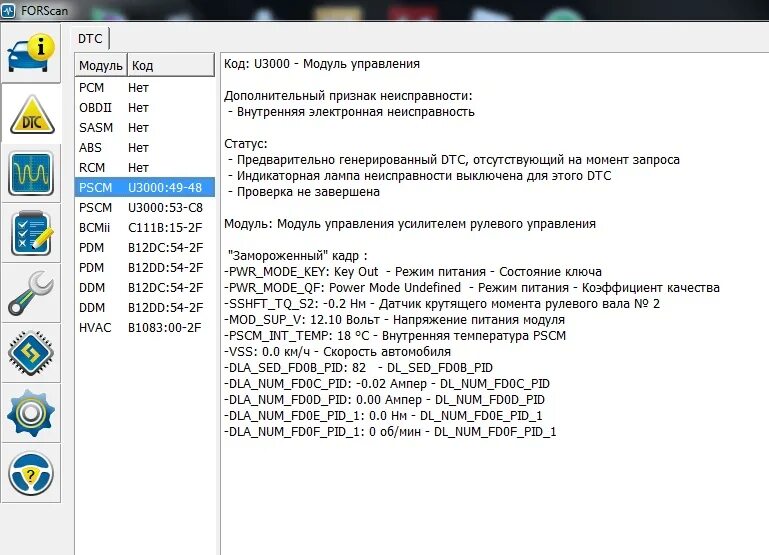
Task: Select the SASM row
Action: point(145,128)
